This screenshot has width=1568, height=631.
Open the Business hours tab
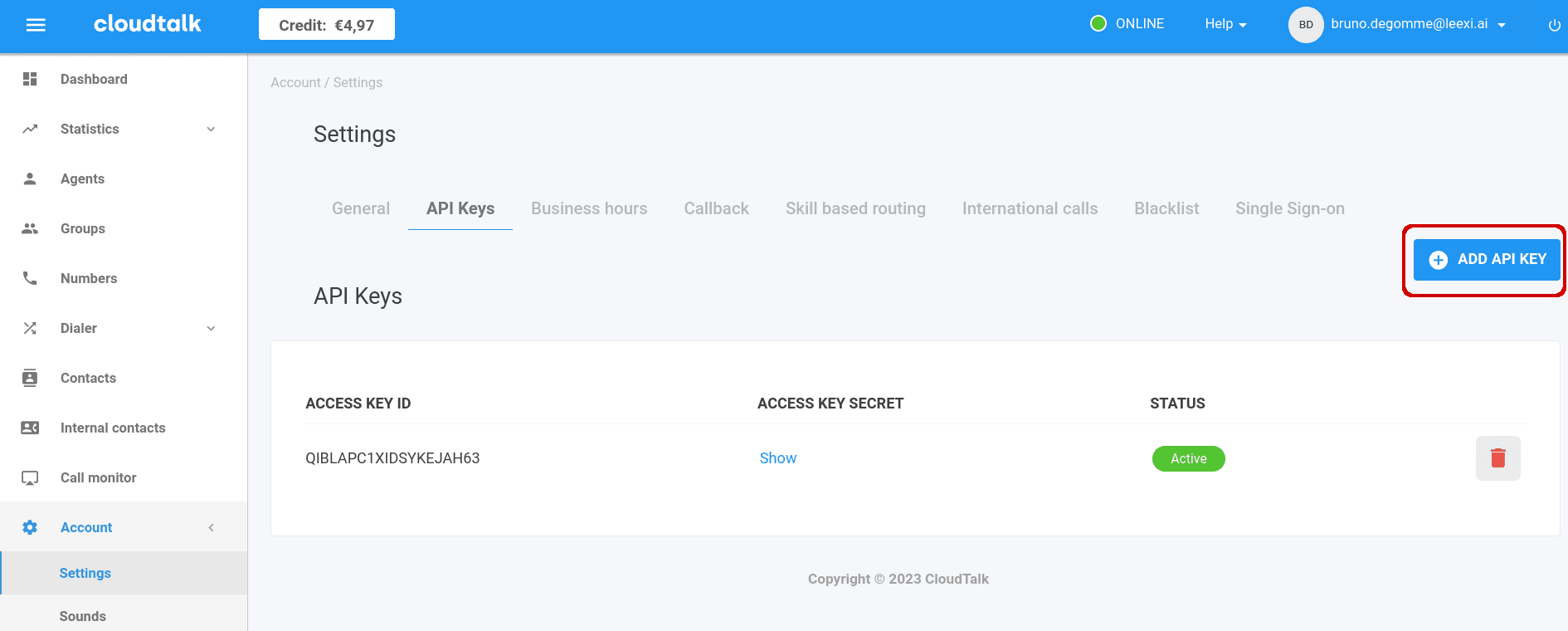589,208
